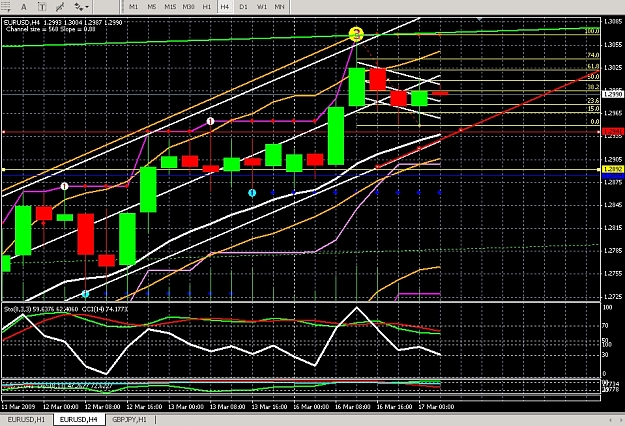Select the yellow wave 3 label

tap(356, 34)
